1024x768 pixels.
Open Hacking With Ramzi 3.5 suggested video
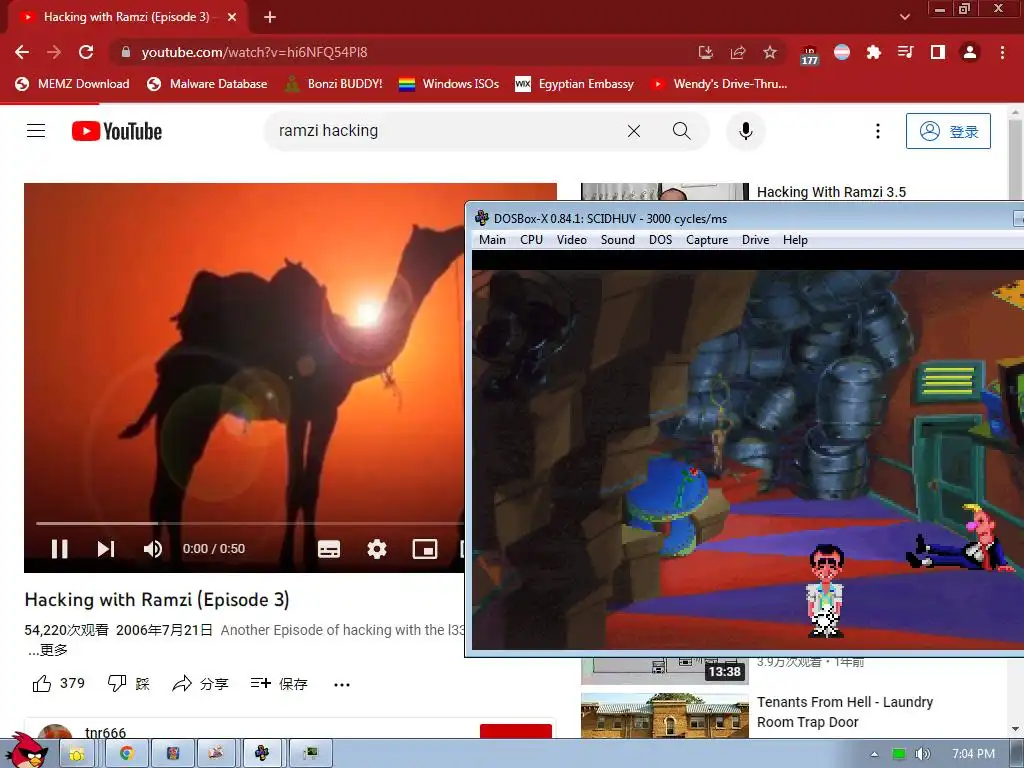pyautogui.click(x=831, y=192)
